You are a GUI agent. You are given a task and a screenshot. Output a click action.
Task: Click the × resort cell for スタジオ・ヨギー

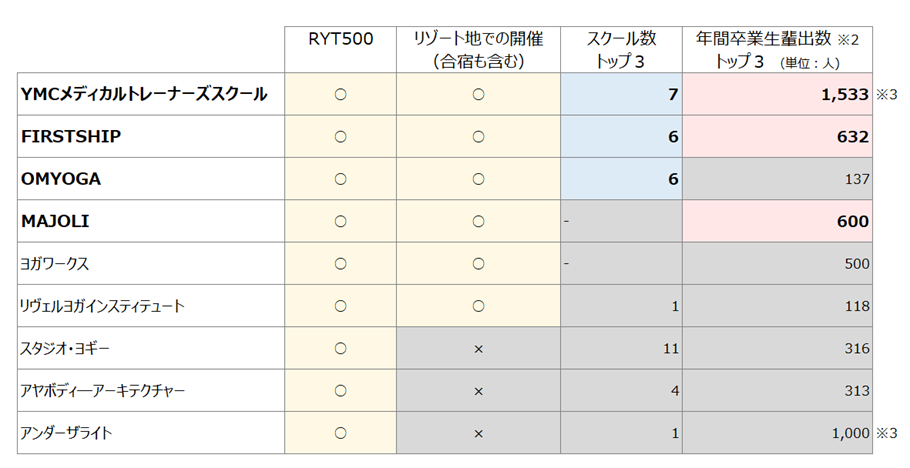coord(478,348)
